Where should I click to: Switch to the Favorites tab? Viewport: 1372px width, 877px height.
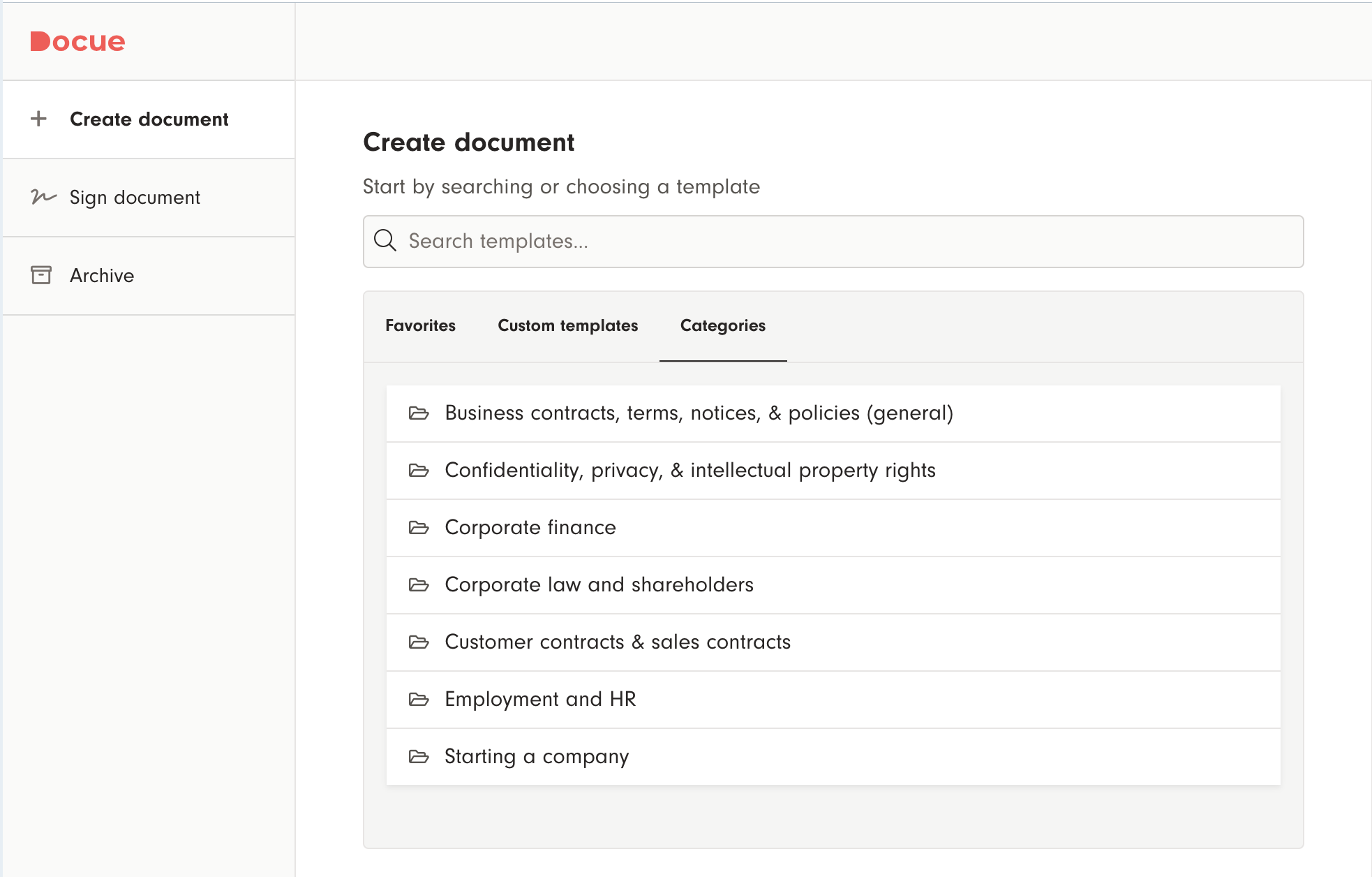click(420, 326)
